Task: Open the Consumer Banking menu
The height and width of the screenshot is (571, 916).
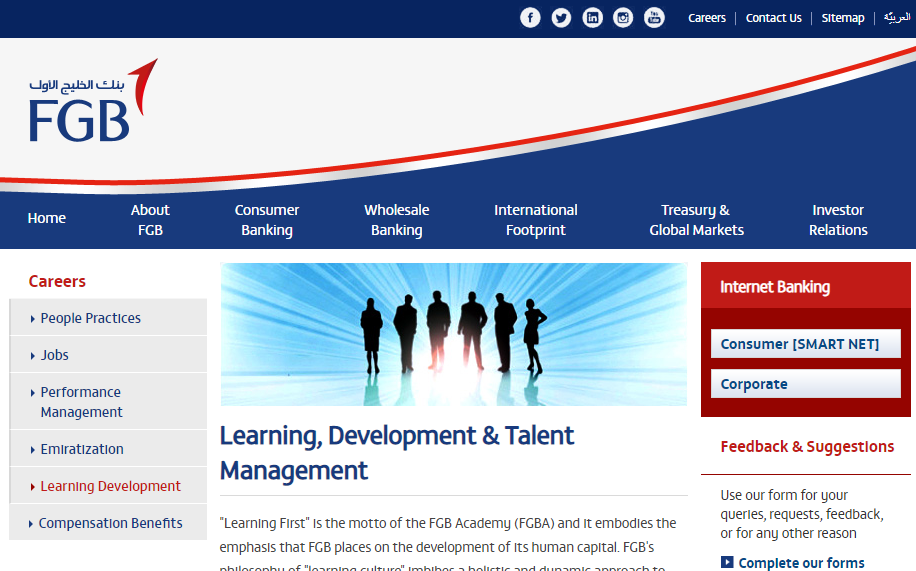Action: [266, 220]
